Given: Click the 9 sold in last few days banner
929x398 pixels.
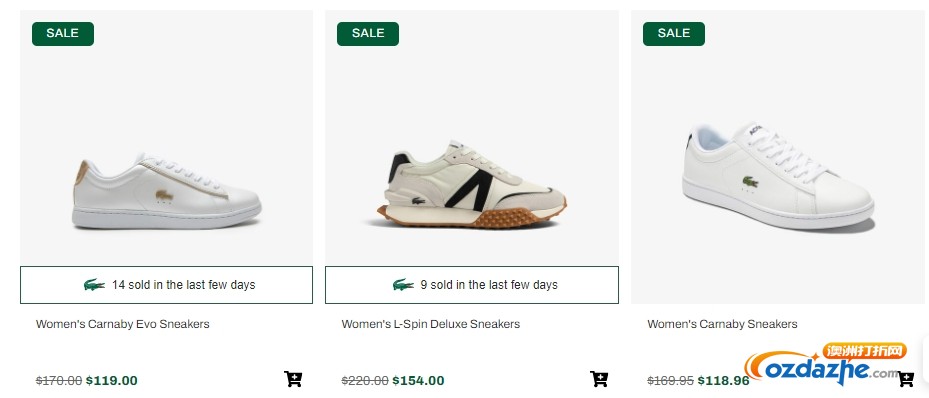Looking at the screenshot, I should pos(472,285).
